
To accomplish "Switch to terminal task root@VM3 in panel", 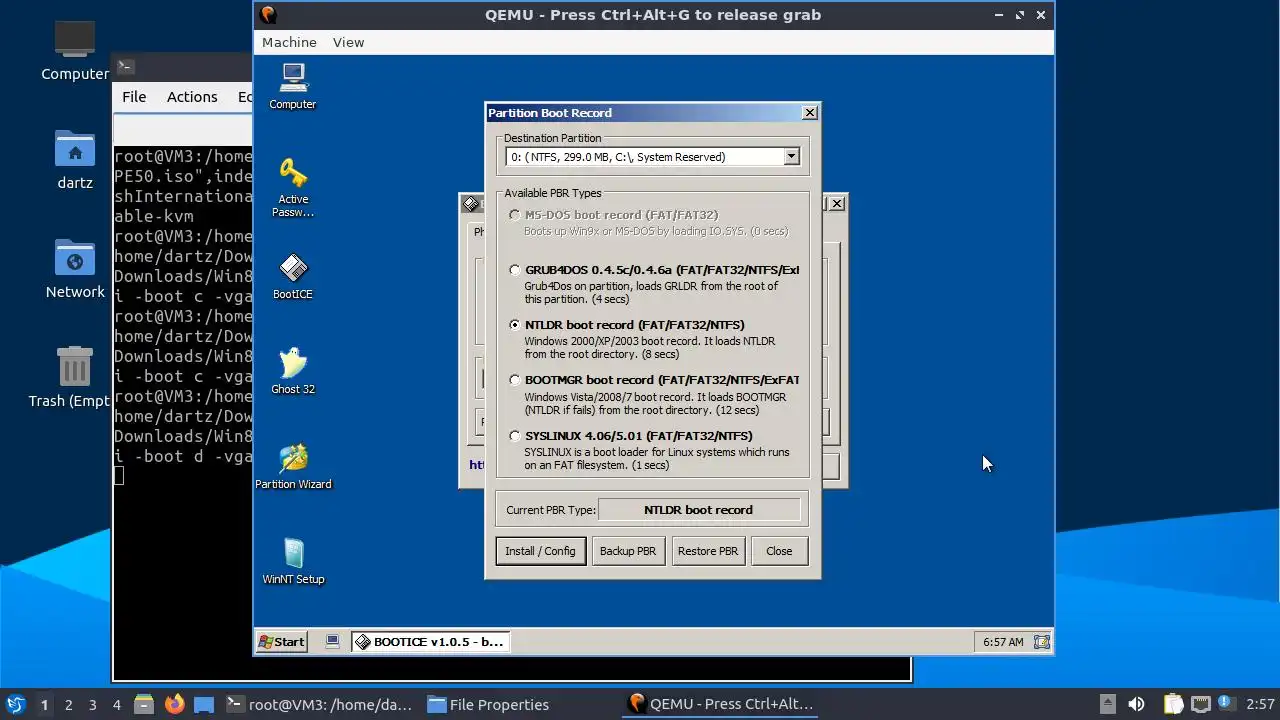I will click(319, 704).
